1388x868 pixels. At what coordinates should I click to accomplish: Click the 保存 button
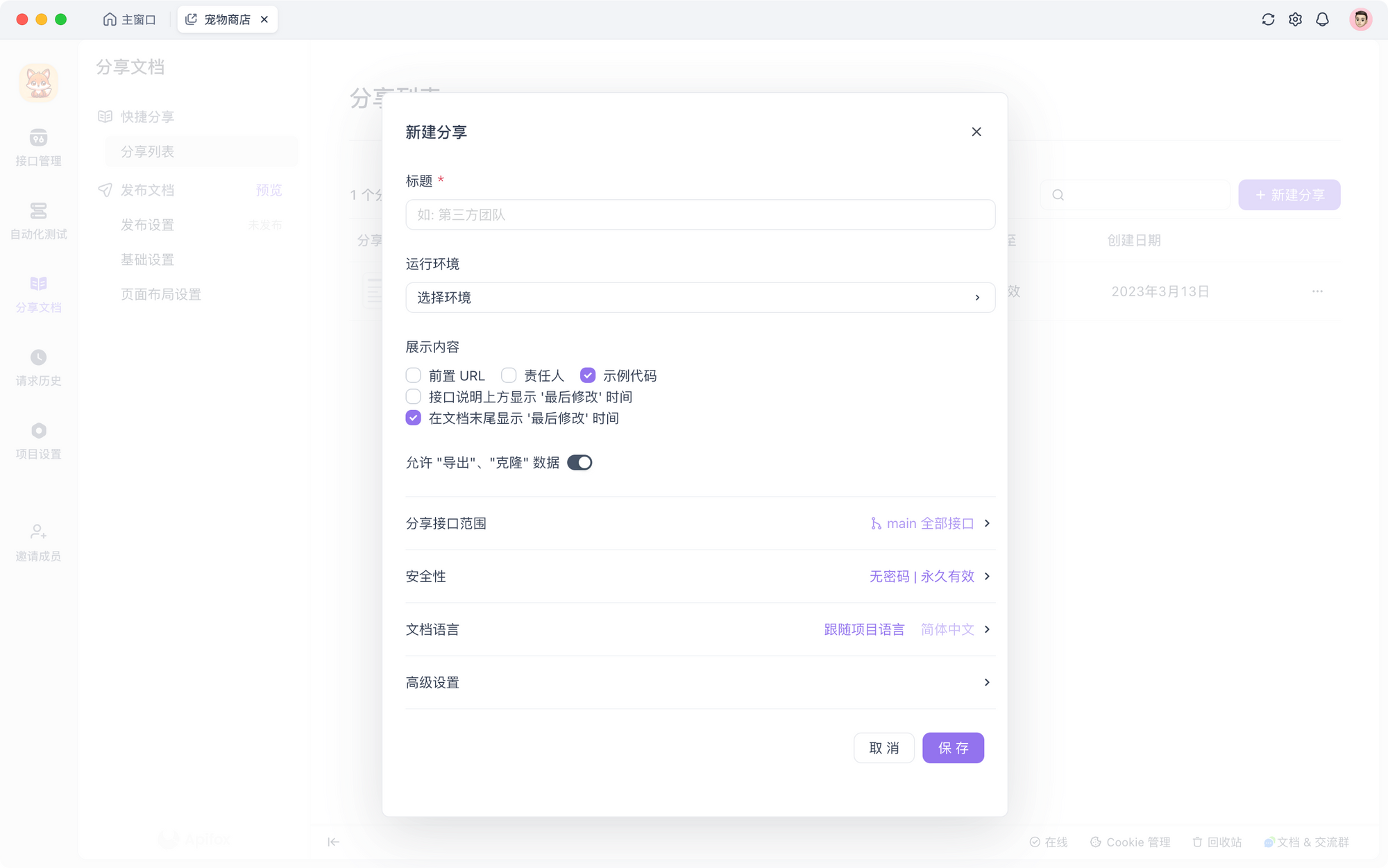pos(953,748)
